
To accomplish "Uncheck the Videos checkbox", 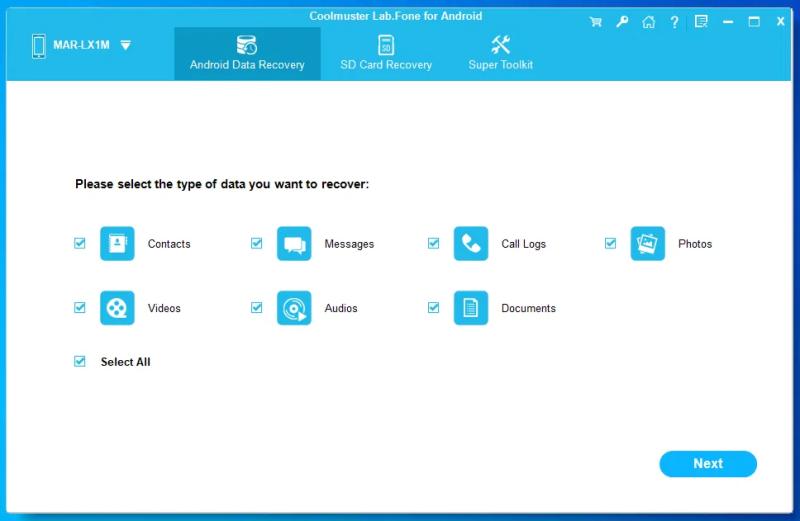I will point(80,308).
